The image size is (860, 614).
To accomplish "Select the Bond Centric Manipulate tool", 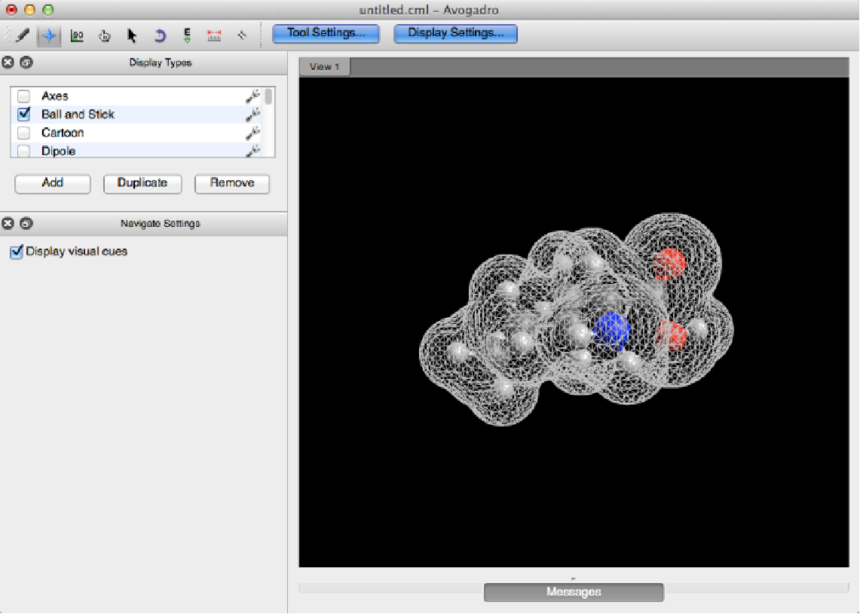I will [x=77, y=35].
